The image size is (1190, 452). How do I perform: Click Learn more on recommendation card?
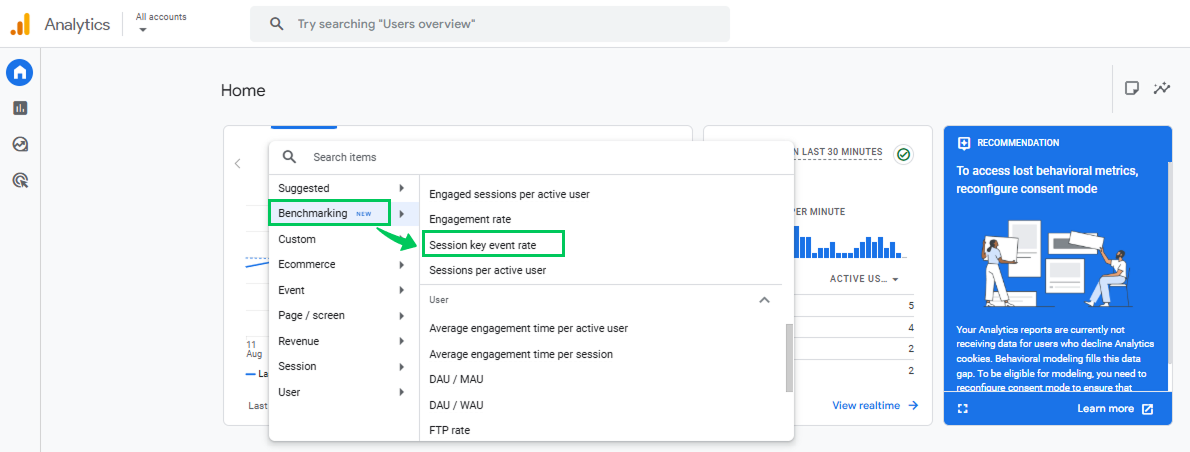[1105, 409]
